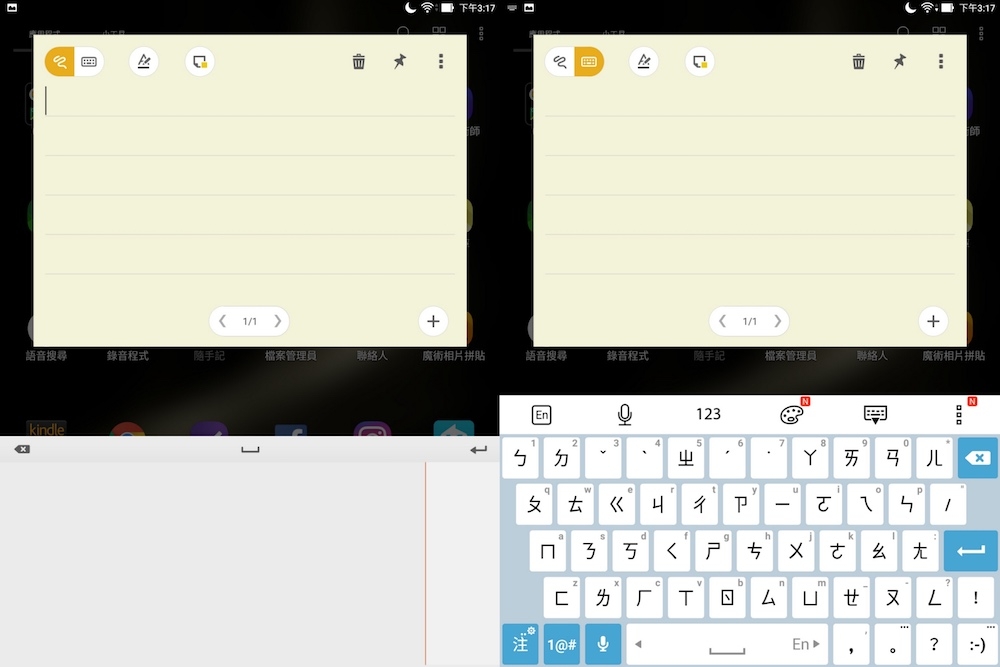Switch keyboard language with En icon
The height and width of the screenshot is (667, 1000).
(x=541, y=415)
